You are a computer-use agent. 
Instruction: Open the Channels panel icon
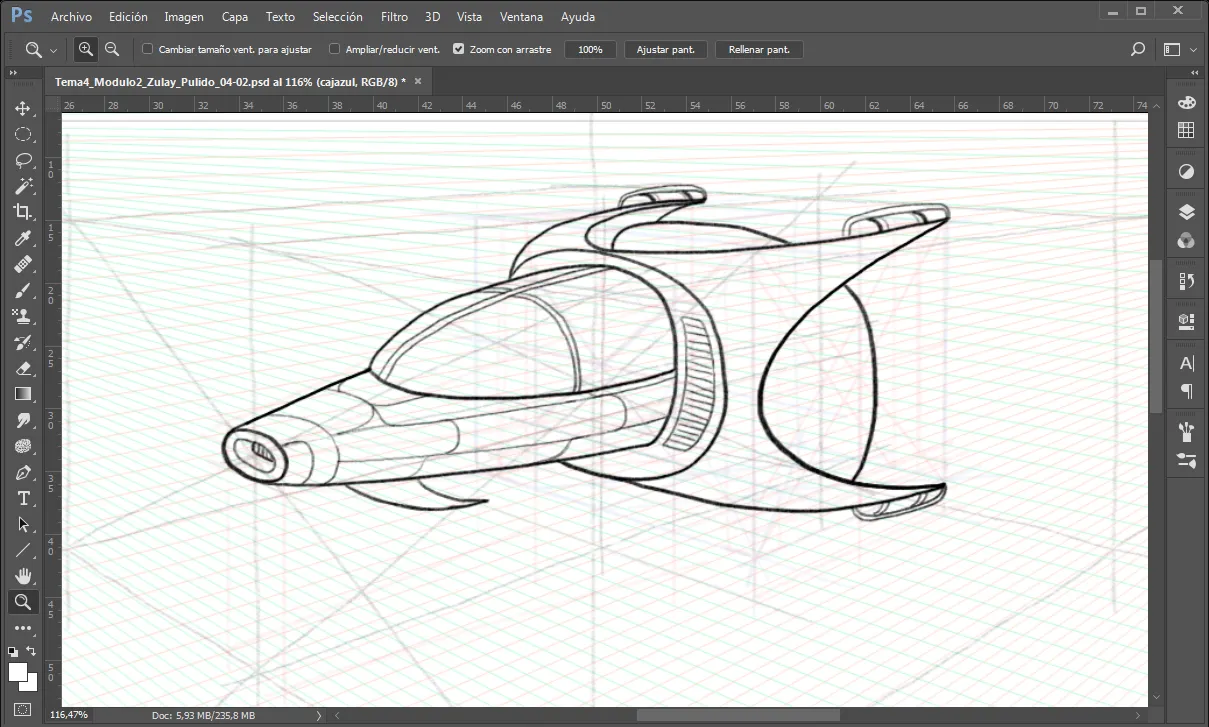[x=1186, y=240]
